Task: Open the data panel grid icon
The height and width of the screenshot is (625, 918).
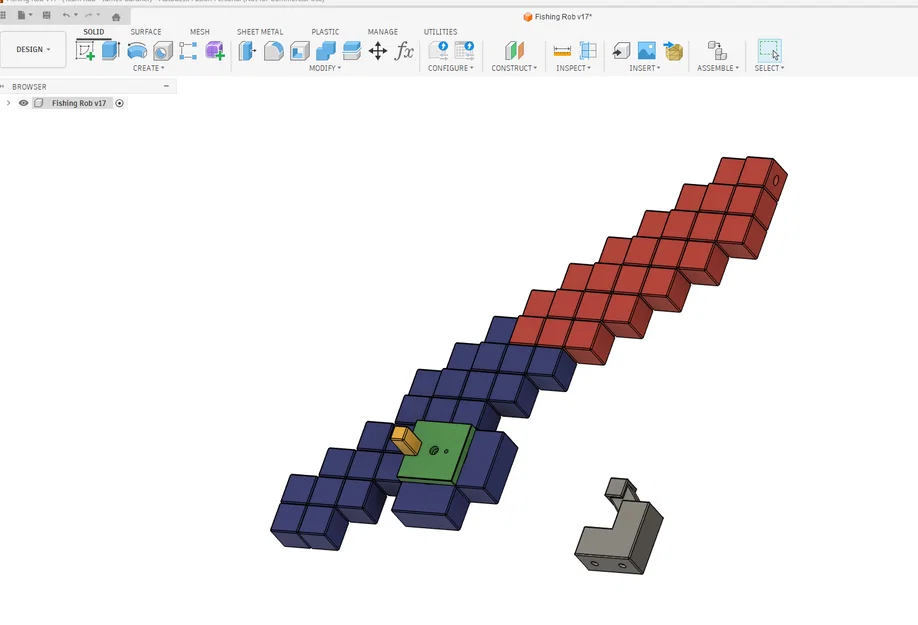Action: coord(3,15)
